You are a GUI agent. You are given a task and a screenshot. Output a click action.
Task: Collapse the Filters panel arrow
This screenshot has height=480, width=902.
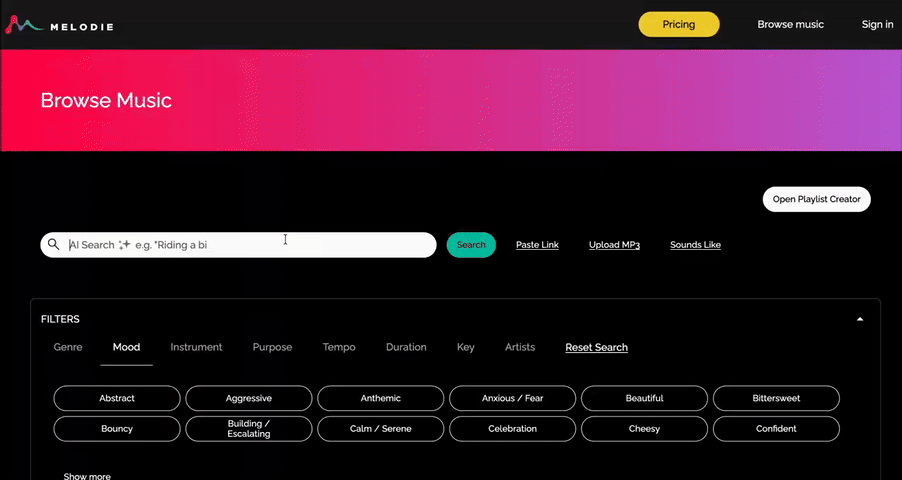point(860,319)
